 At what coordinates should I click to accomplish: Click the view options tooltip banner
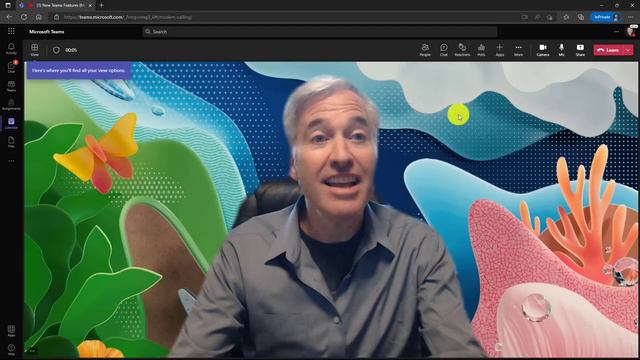click(x=79, y=70)
